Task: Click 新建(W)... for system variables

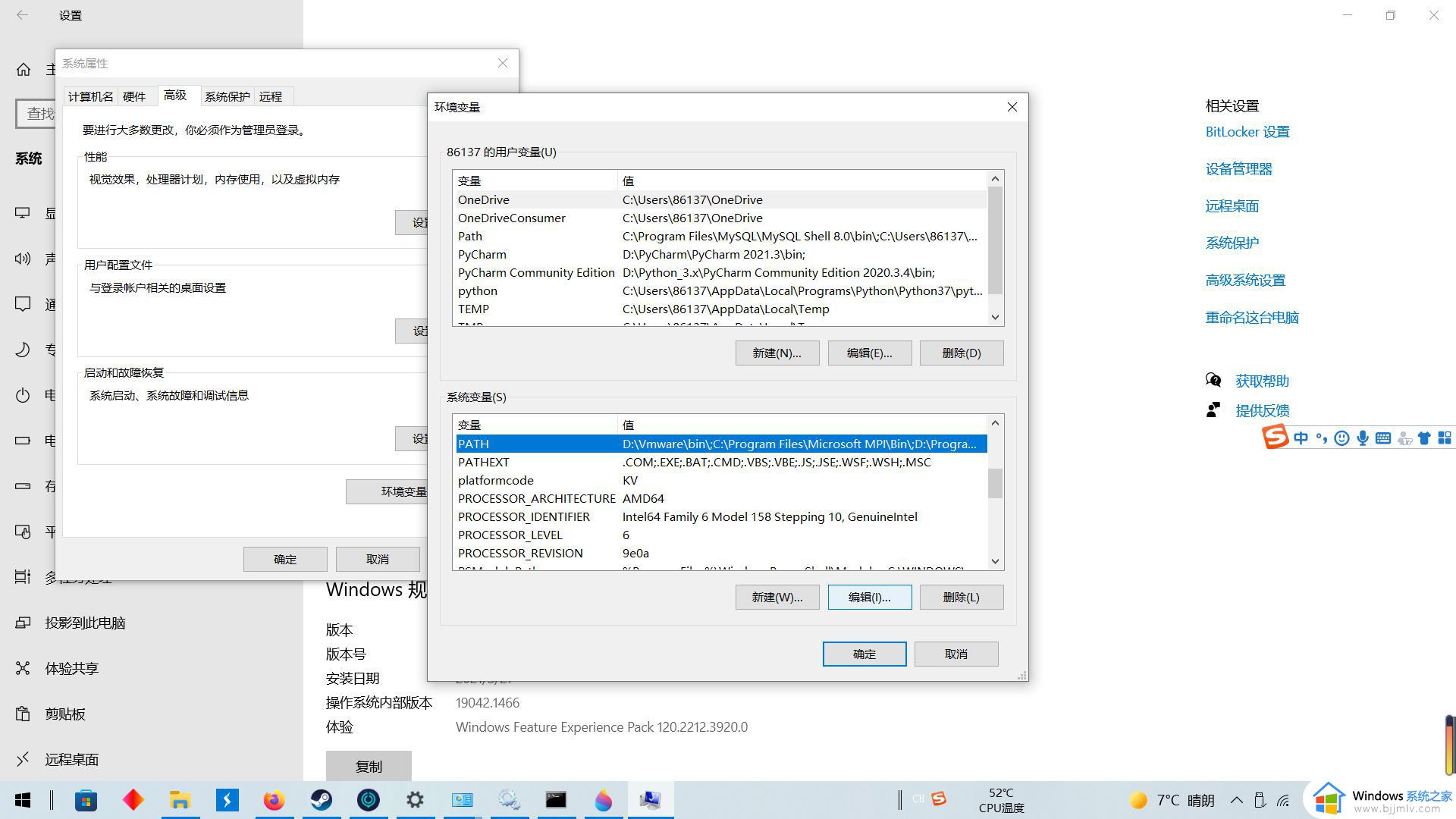Action: [777, 597]
